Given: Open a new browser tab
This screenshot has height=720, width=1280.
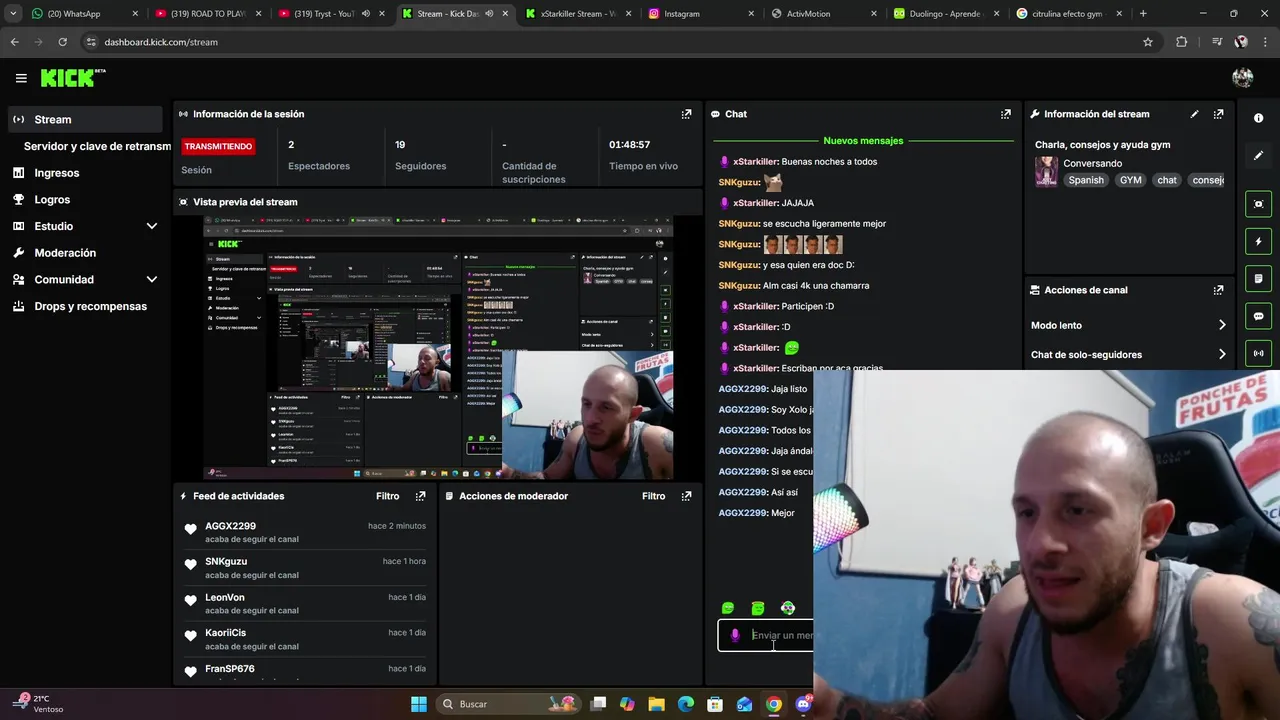Looking at the screenshot, I should pos(1143,14).
